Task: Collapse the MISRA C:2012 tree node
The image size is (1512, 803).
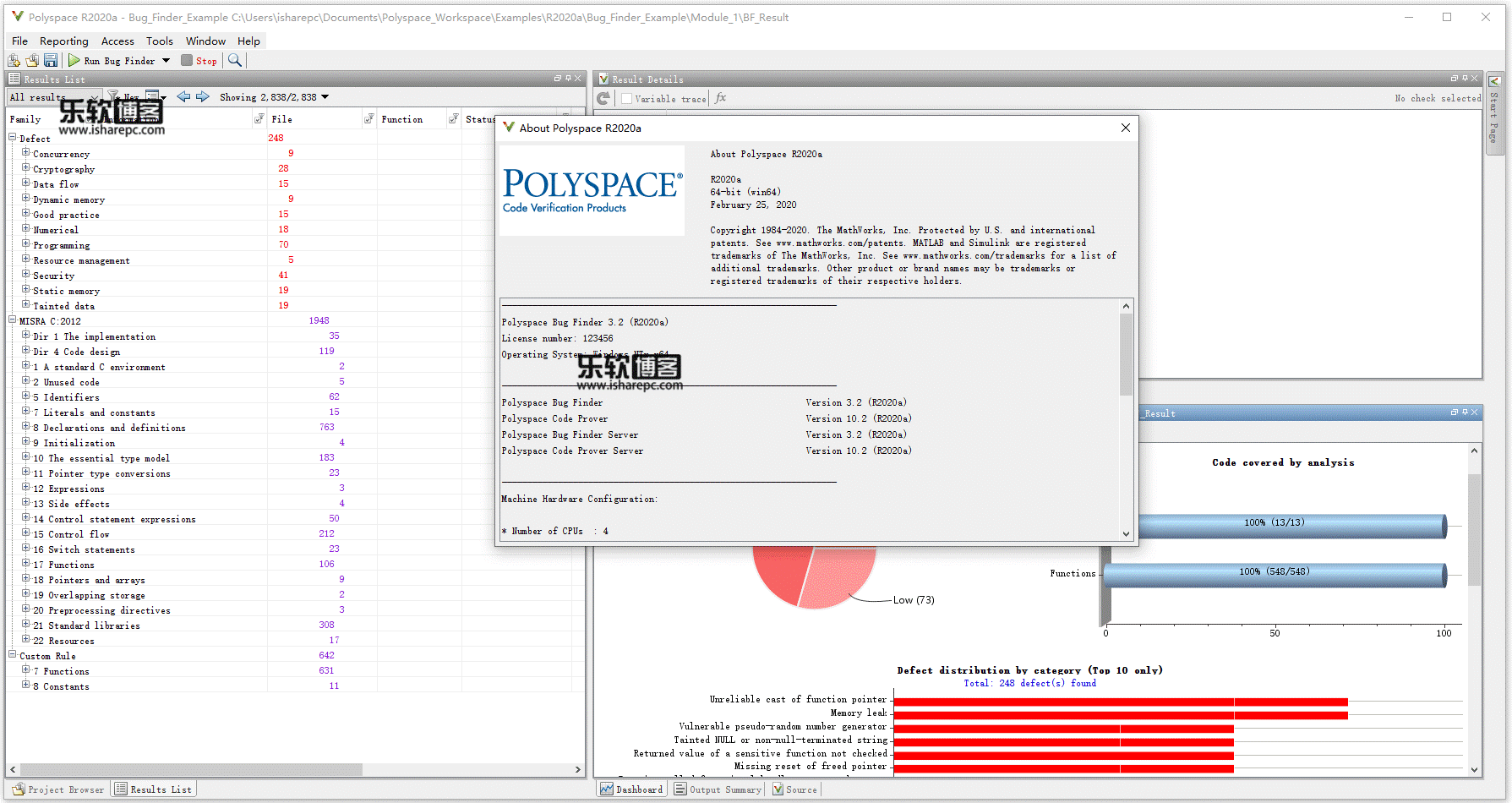Action: (x=13, y=320)
